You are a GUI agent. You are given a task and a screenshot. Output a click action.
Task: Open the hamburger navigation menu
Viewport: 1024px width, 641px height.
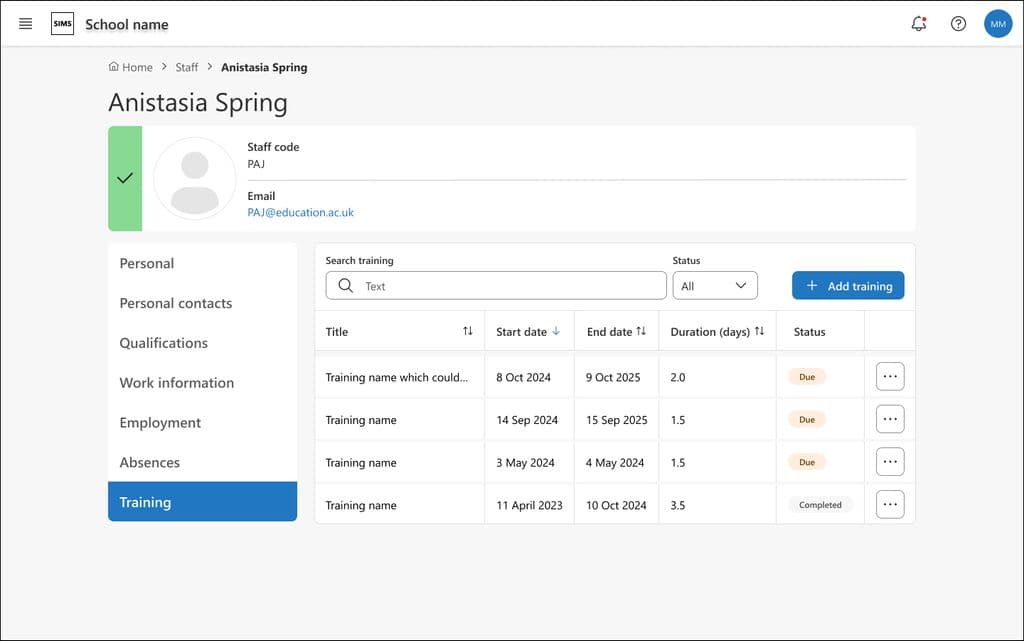[26, 24]
